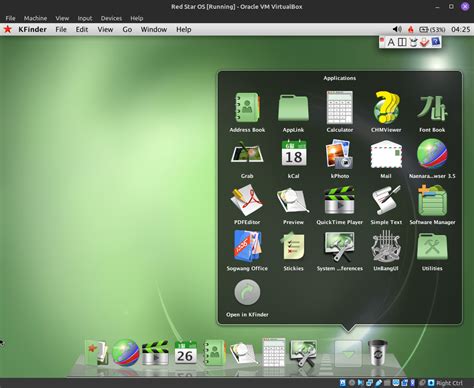The width and height of the screenshot is (474, 388).
Task: Open Address Book from the dock
Action: pos(214,353)
